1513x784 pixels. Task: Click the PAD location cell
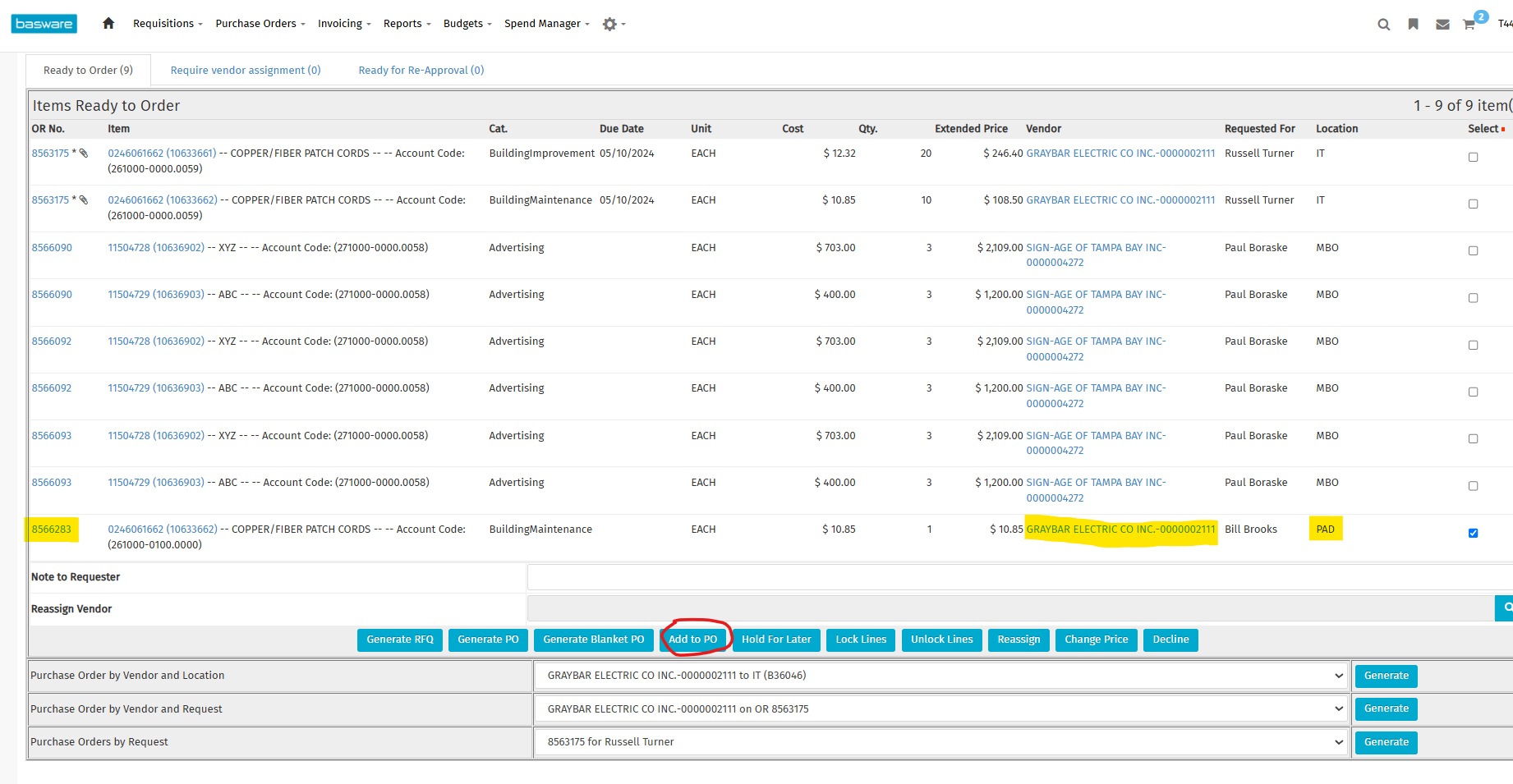click(x=1326, y=530)
